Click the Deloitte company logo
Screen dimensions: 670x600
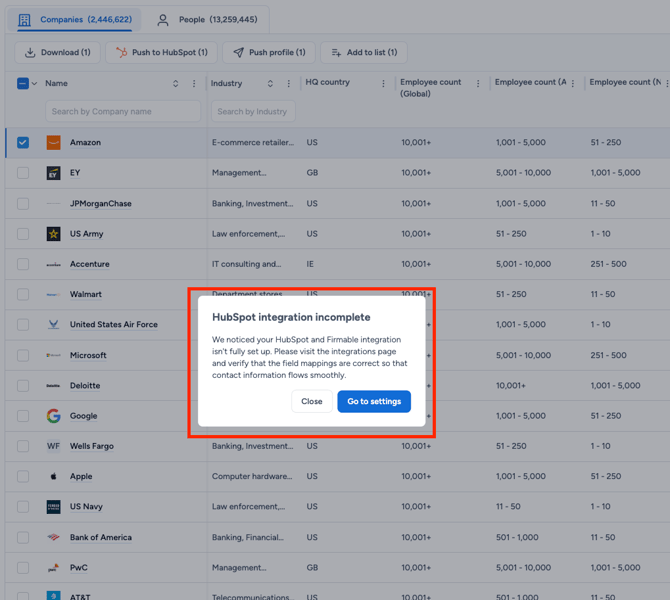(x=53, y=385)
